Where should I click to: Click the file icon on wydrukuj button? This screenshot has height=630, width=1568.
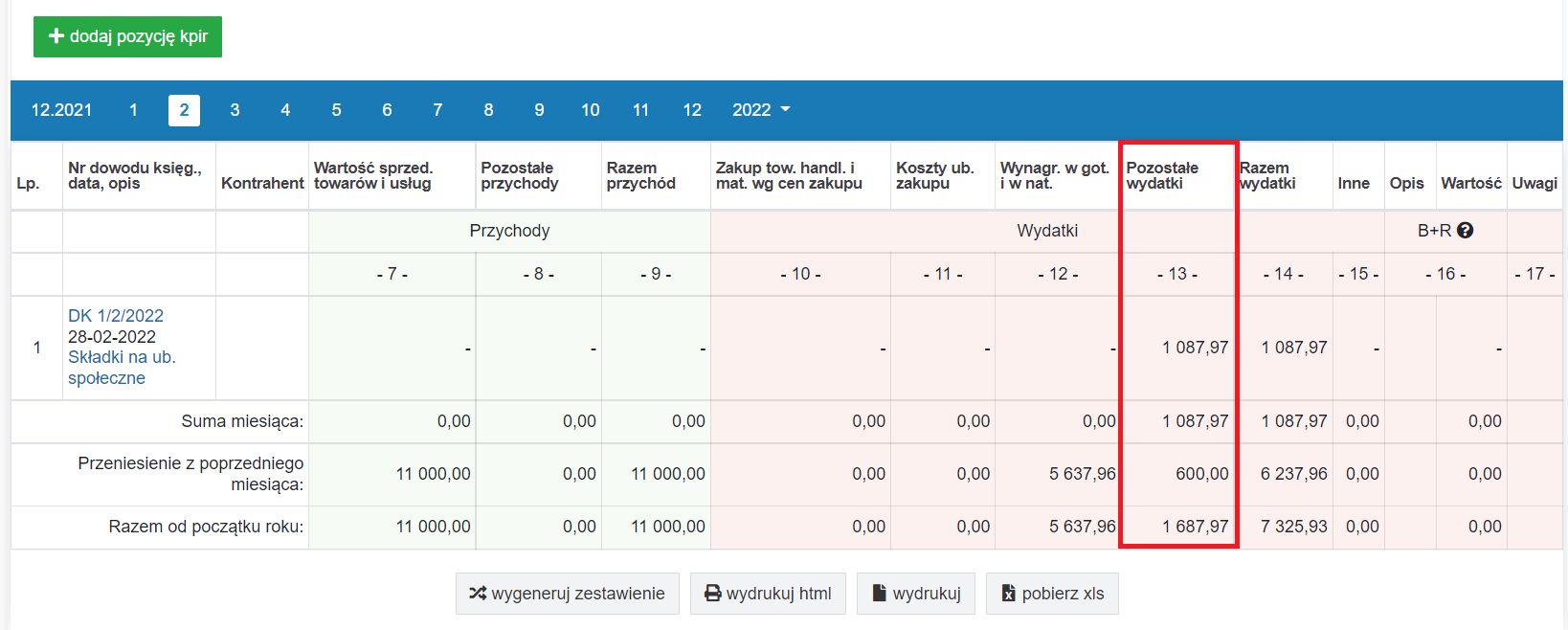pos(879,594)
